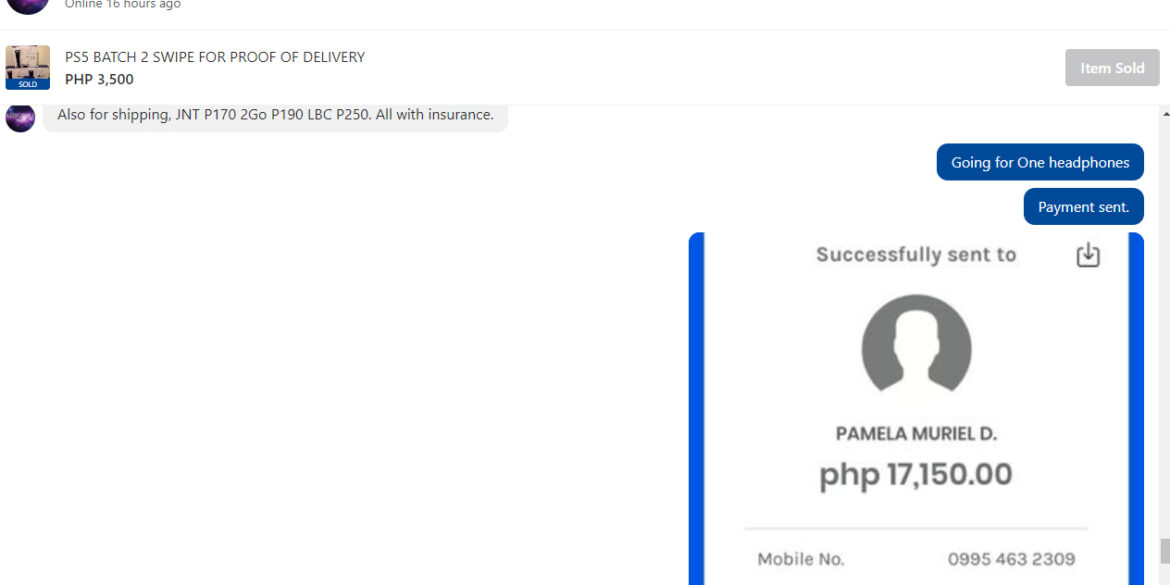Click the 'Successfully sent to' heading
Screen dimensions: 1170x585
(916, 254)
